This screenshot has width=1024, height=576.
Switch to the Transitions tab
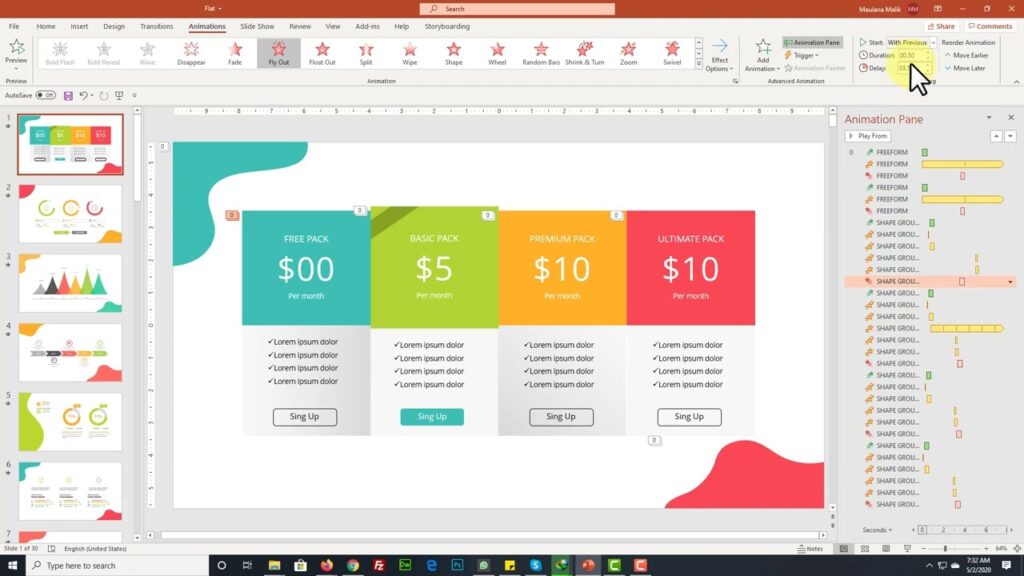coord(157,26)
